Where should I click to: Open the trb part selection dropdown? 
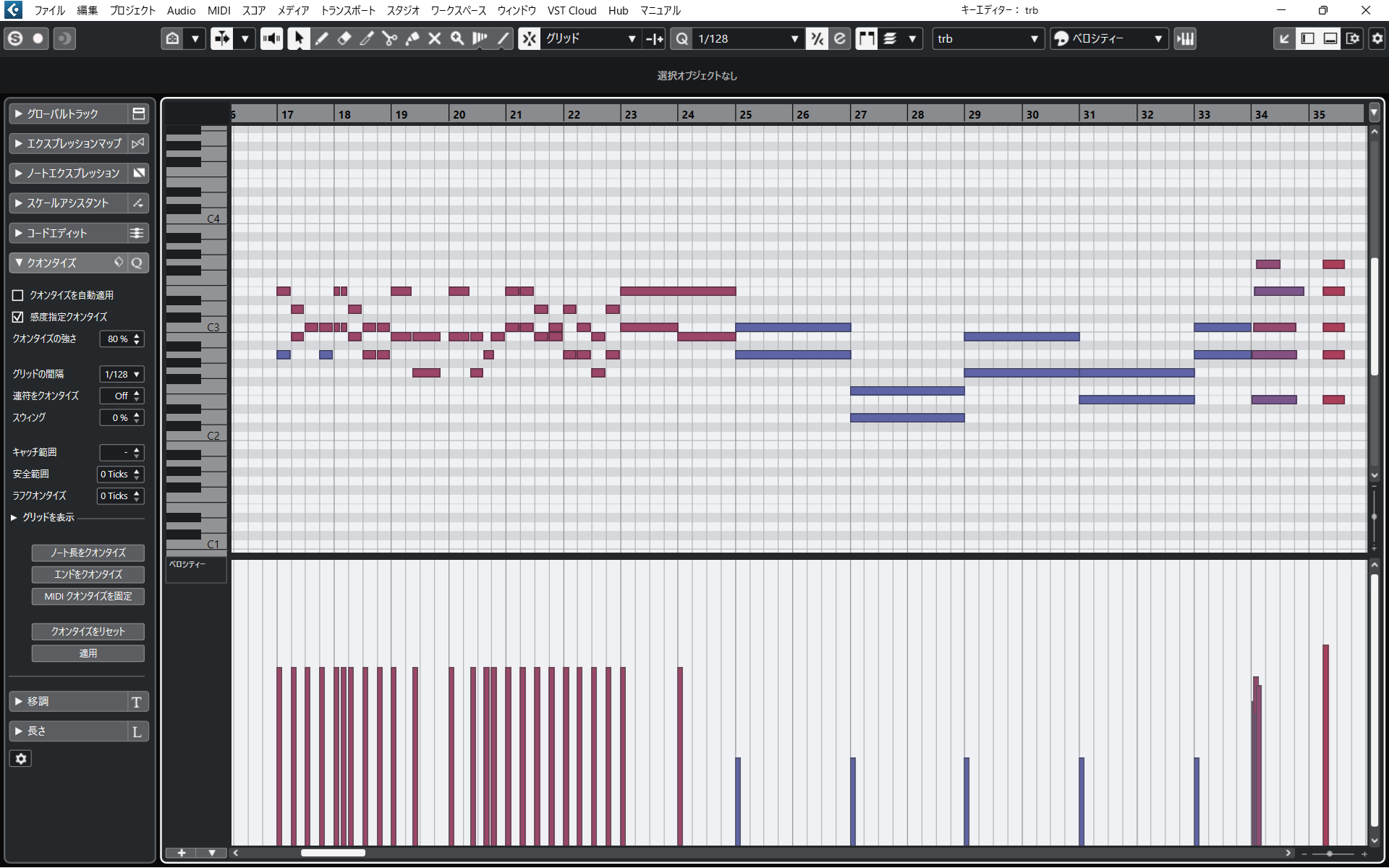coord(988,38)
